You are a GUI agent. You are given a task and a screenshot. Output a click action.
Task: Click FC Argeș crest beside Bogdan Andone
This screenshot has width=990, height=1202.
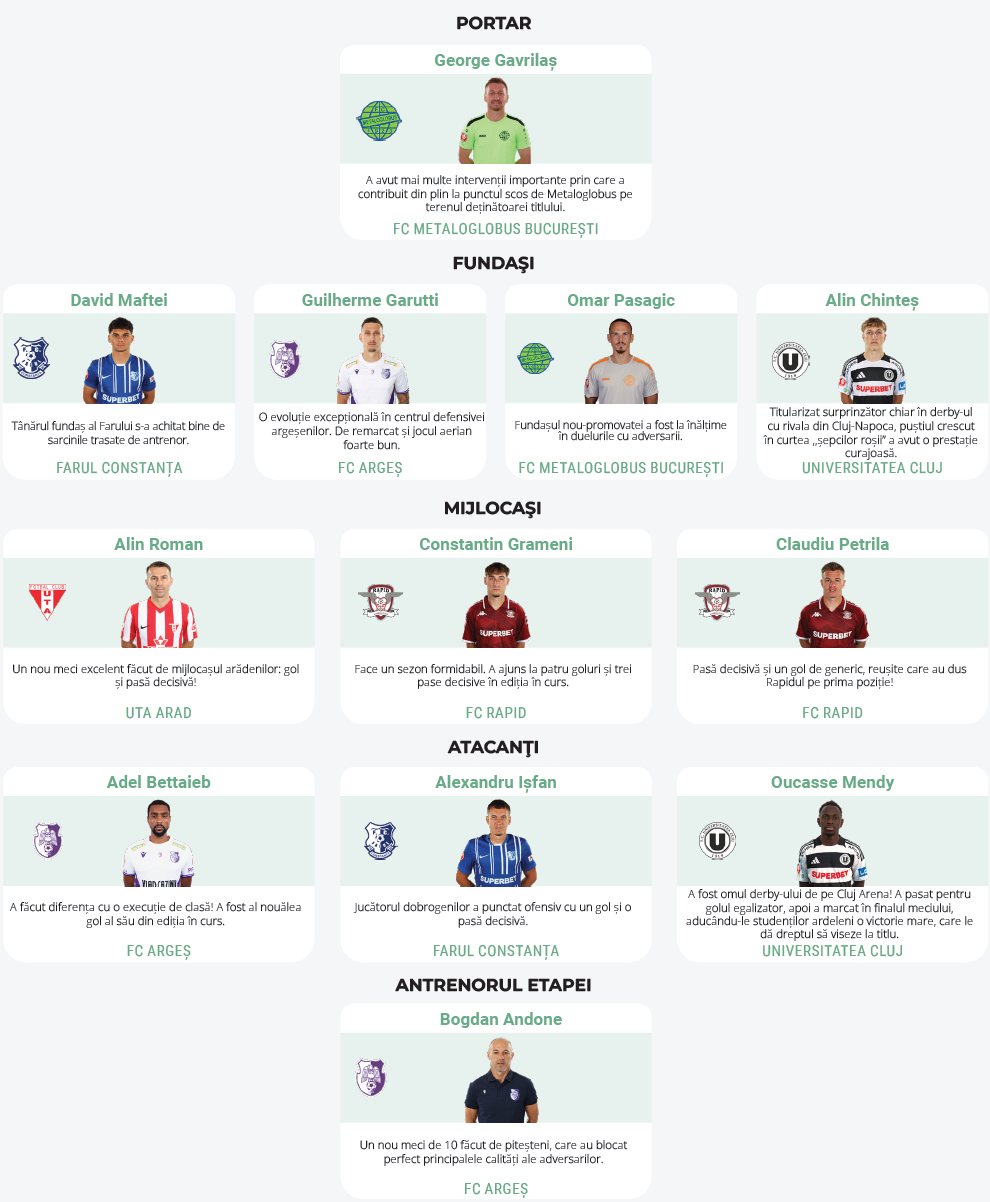[x=371, y=1077]
